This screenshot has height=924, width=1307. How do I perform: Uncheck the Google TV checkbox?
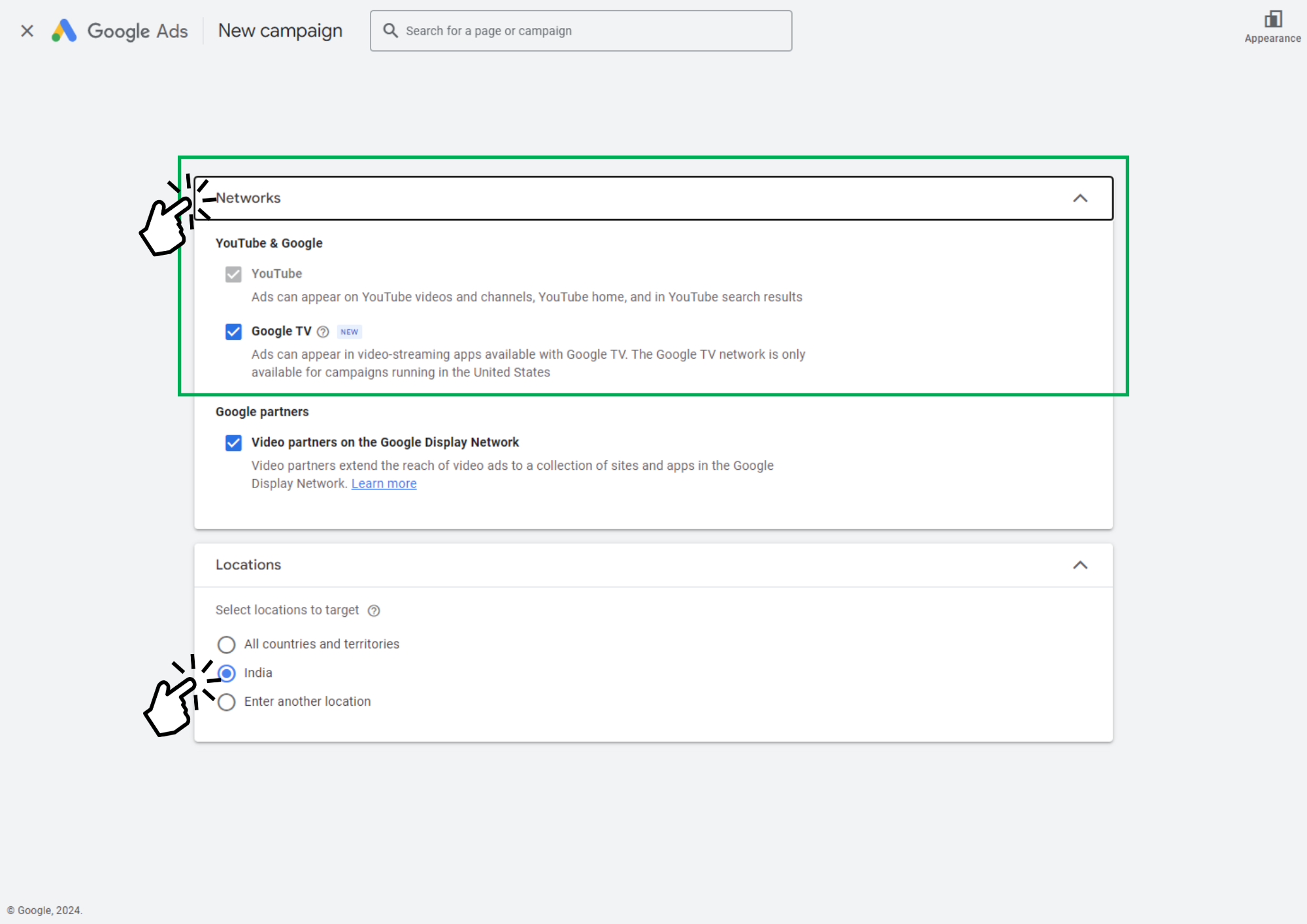(233, 332)
